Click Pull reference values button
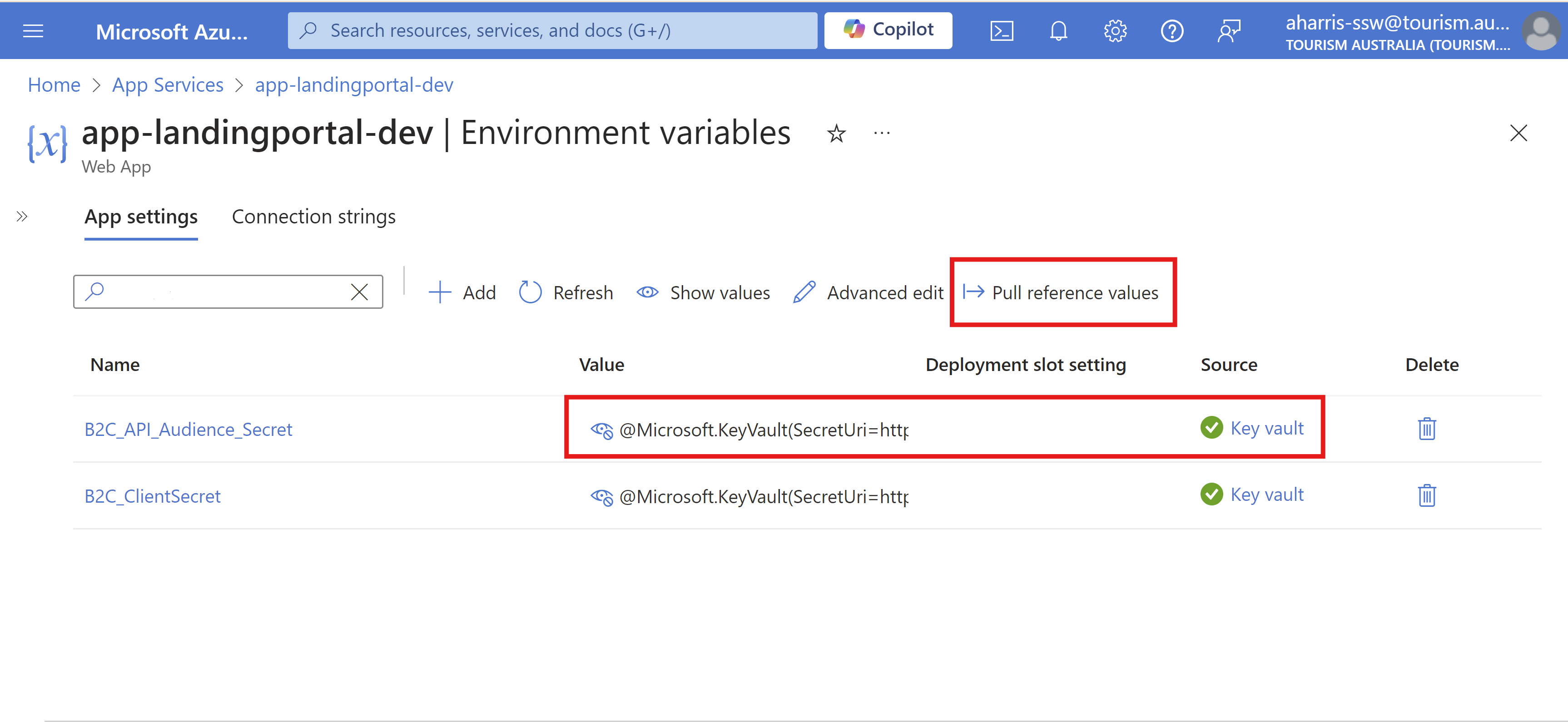 tap(1062, 292)
